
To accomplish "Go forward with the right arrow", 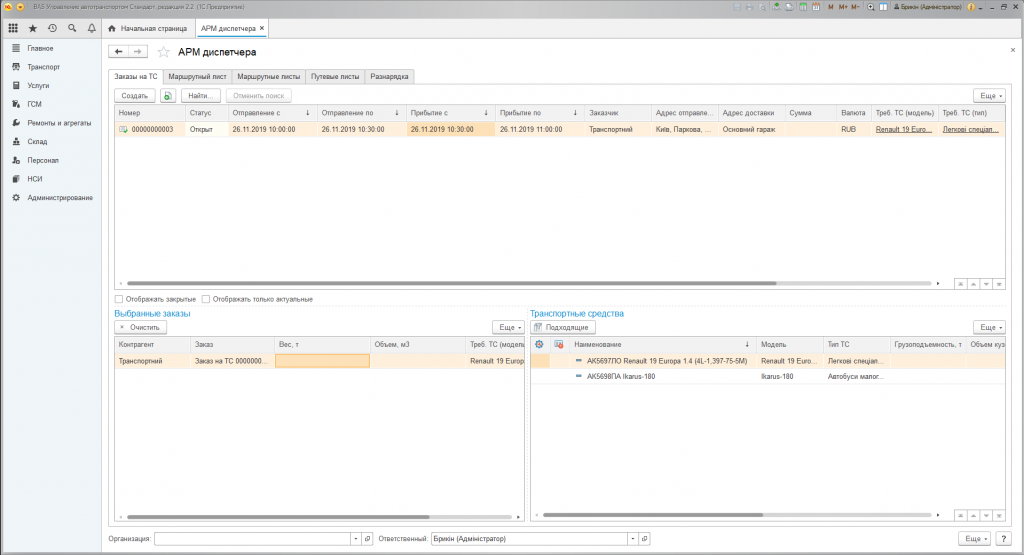I will pos(137,52).
